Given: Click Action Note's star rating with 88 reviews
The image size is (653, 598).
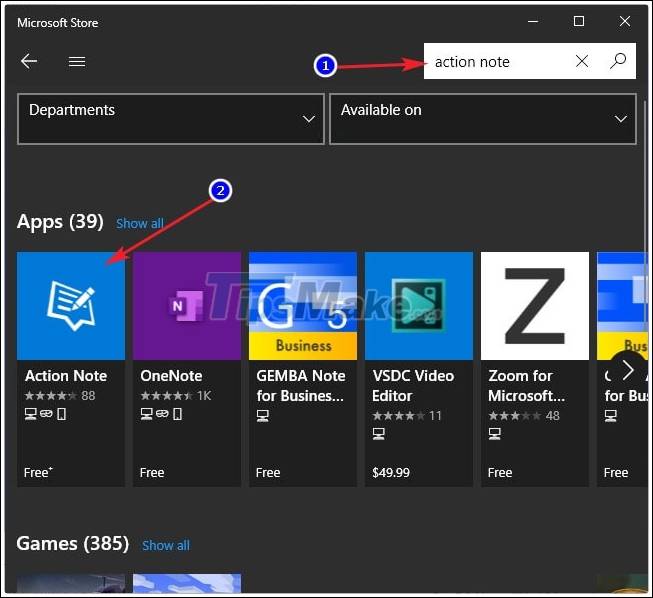Looking at the screenshot, I should click(x=60, y=395).
